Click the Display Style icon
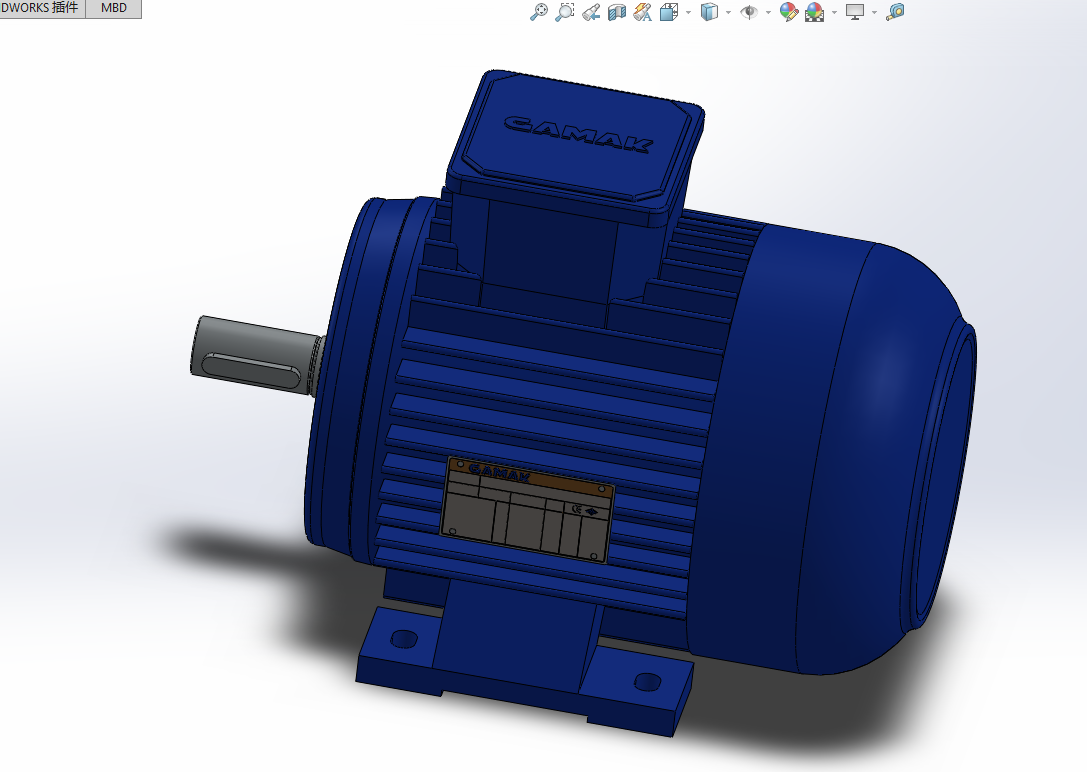Viewport: 1087px width, 772px height. pos(709,12)
